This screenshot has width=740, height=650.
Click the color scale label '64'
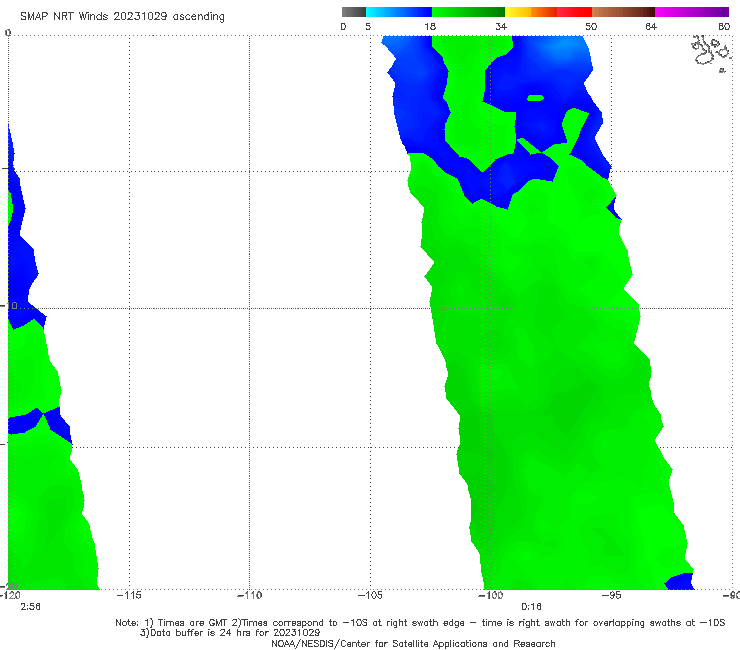(651, 27)
